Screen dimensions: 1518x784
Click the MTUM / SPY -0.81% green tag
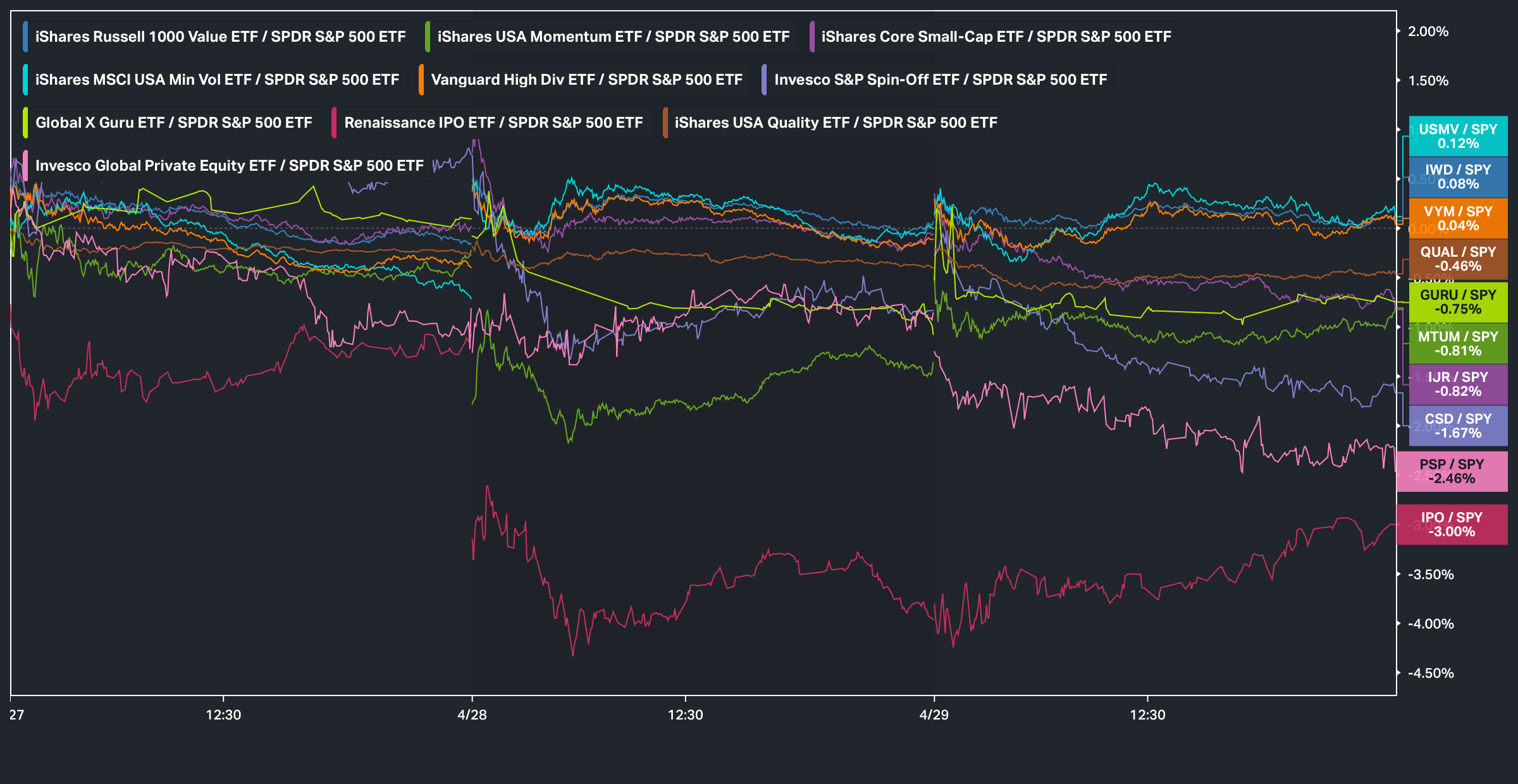(1457, 344)
